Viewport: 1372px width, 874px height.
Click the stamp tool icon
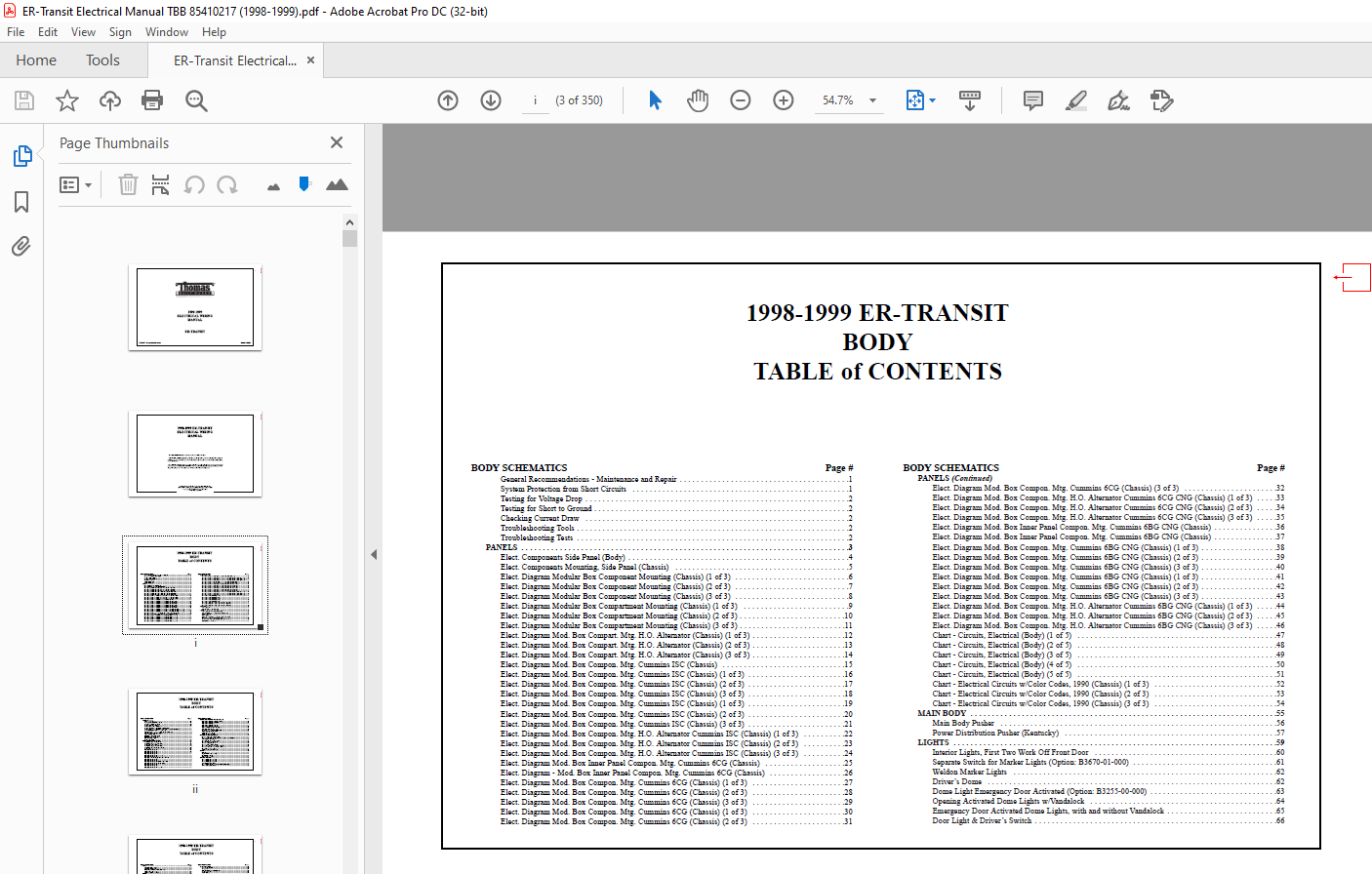(1162, 100)
